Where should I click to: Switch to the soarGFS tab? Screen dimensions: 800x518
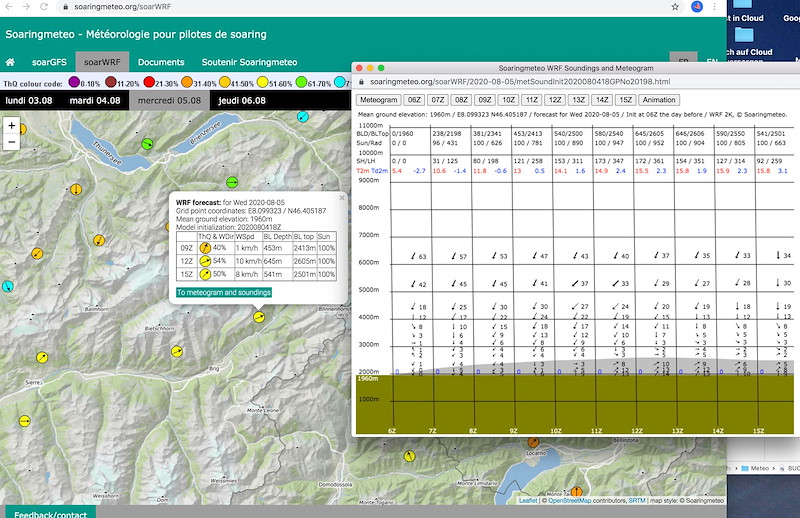(x=49, y=62)
